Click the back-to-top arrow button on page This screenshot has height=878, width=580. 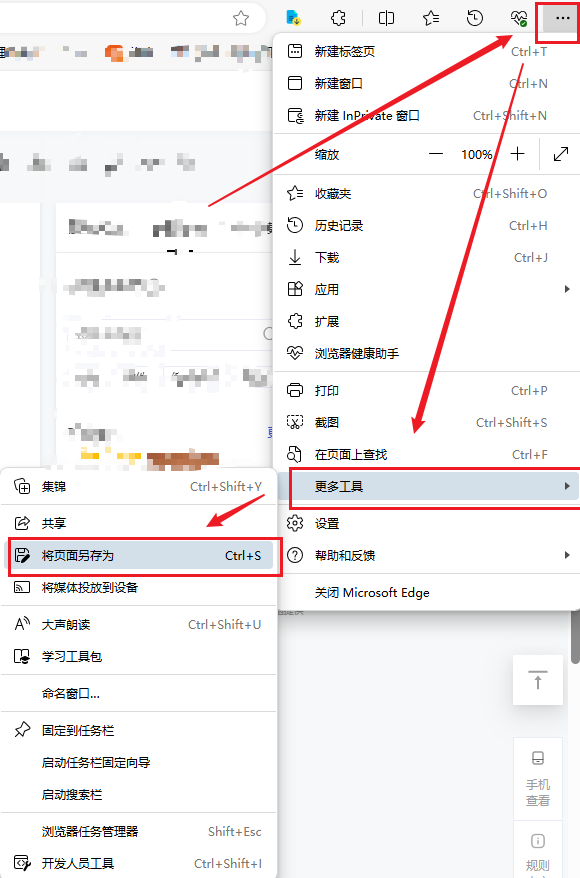tap(537, 680)
